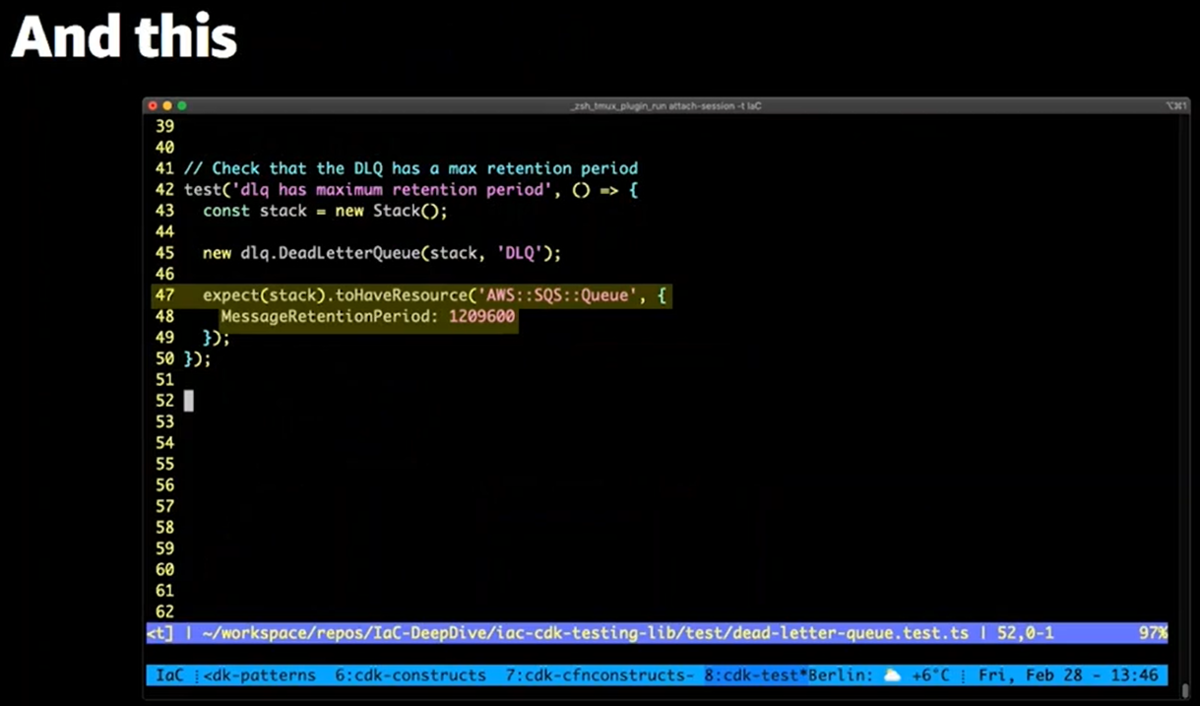Image resolution: width=1200 pixels, height=706 pixels.
Task: Click the red close window button
Action: 153,106
